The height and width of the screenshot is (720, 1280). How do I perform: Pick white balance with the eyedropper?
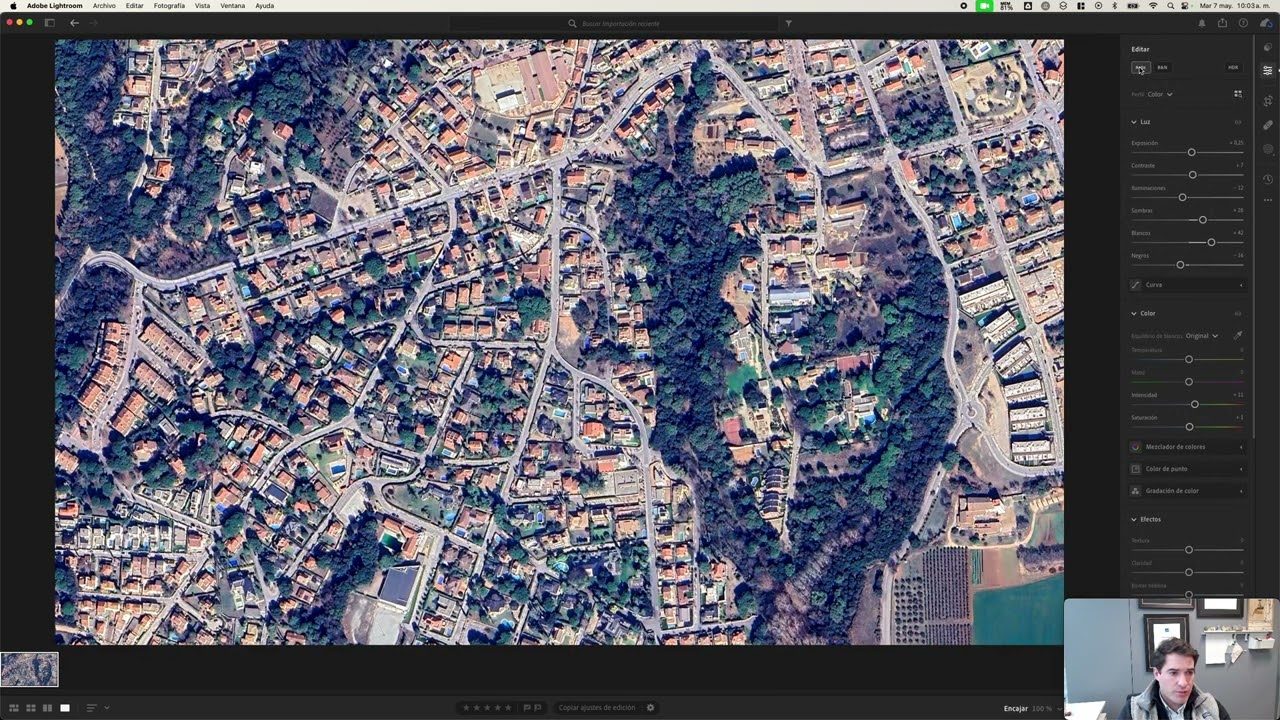(x=1237, y=336)
